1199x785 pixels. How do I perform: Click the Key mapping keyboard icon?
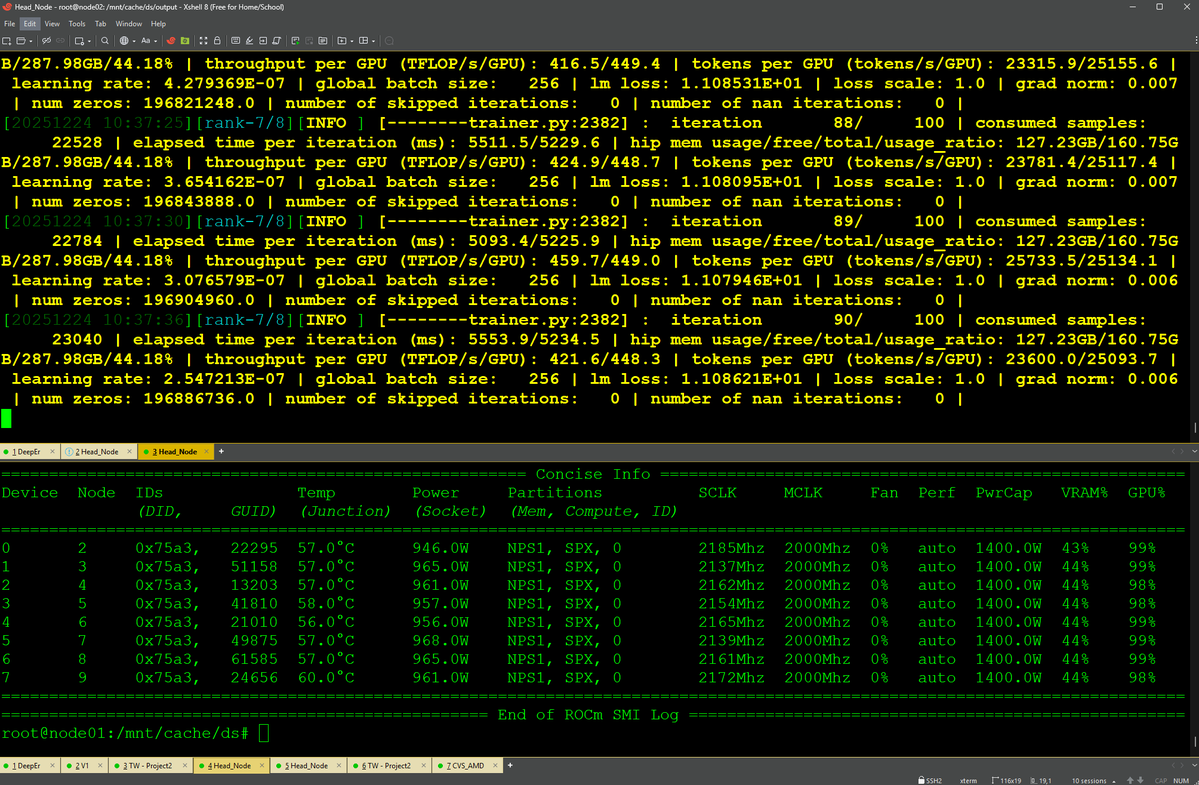pyautogui.click(x=236, y=41)
